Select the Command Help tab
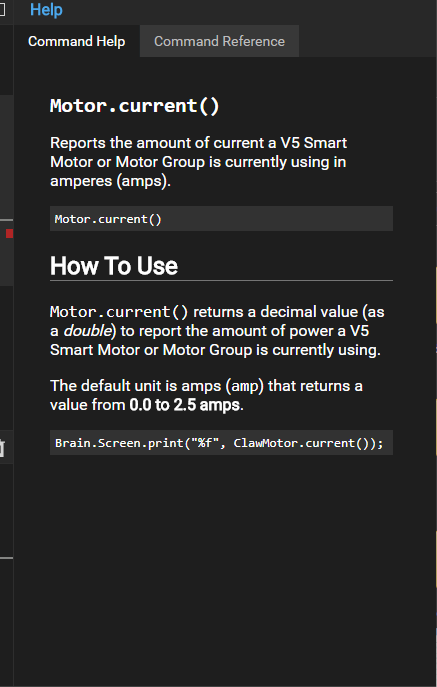This screenshot has height=687, width=437. (x=77, y=41)
